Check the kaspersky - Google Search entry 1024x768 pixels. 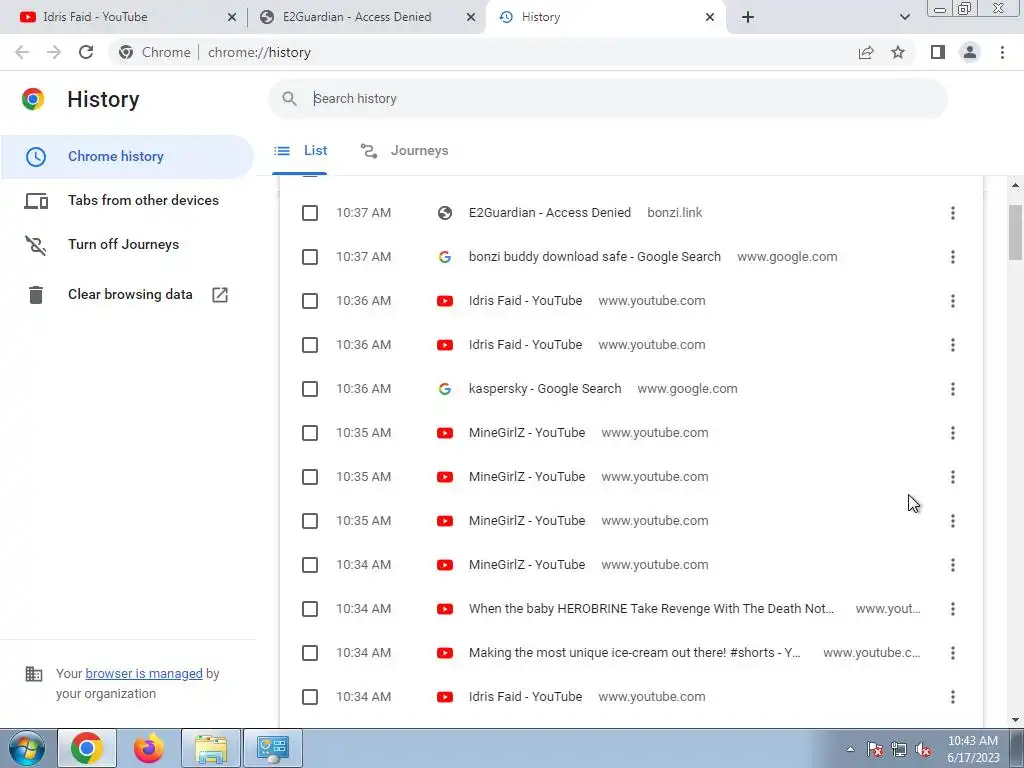[x=310, y=389]
